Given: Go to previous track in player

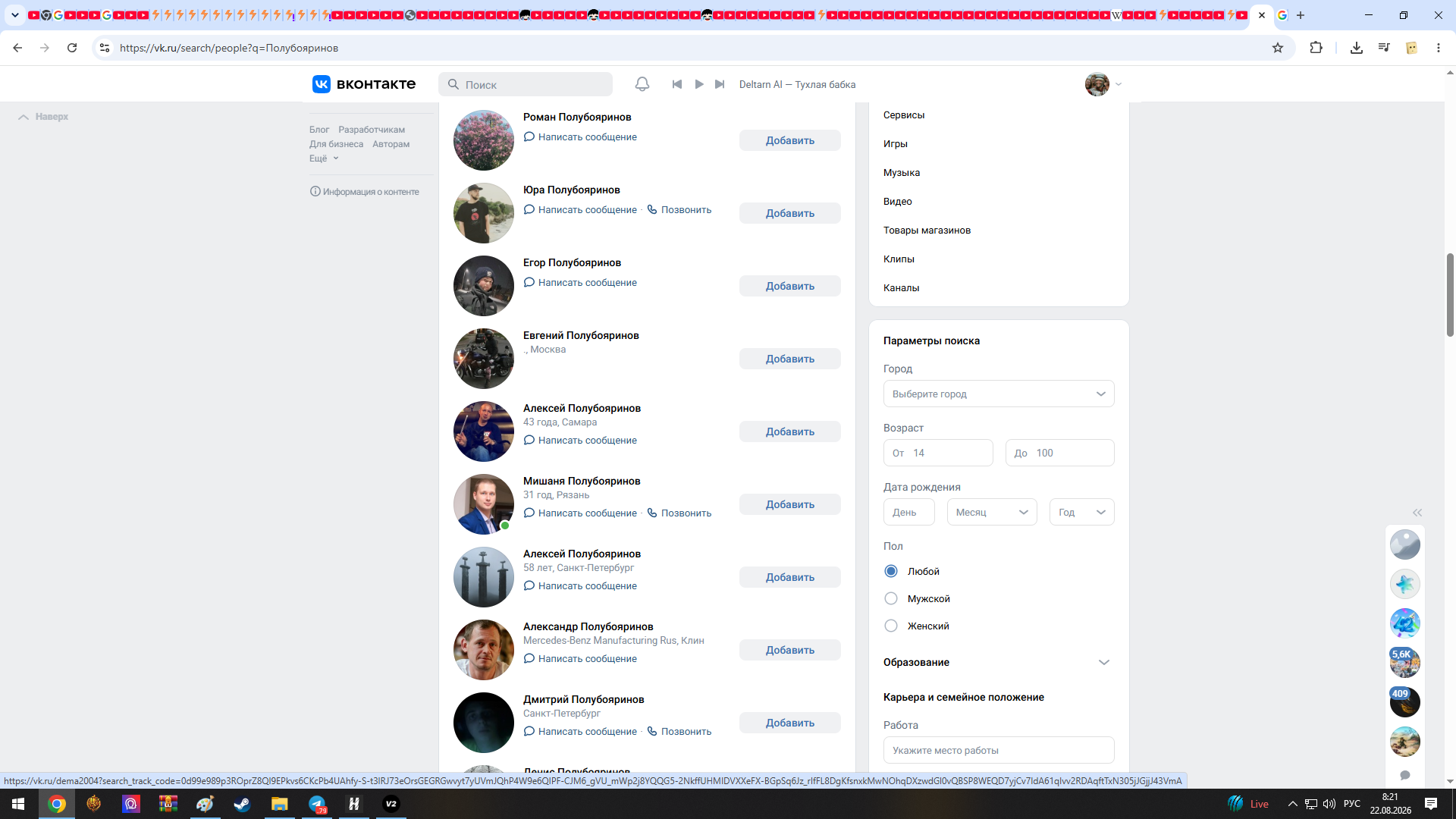Looking at the screenshot, I should [x=677, y=84].
